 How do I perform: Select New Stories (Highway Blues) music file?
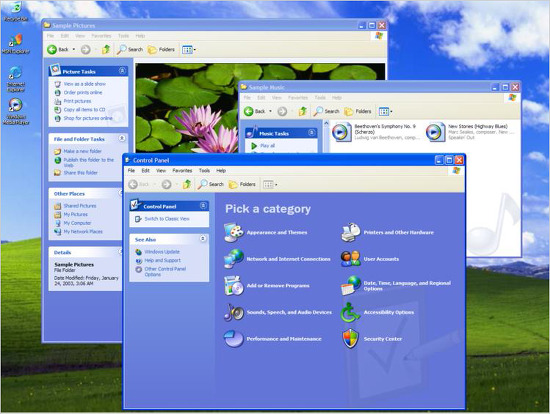[470, 132]
